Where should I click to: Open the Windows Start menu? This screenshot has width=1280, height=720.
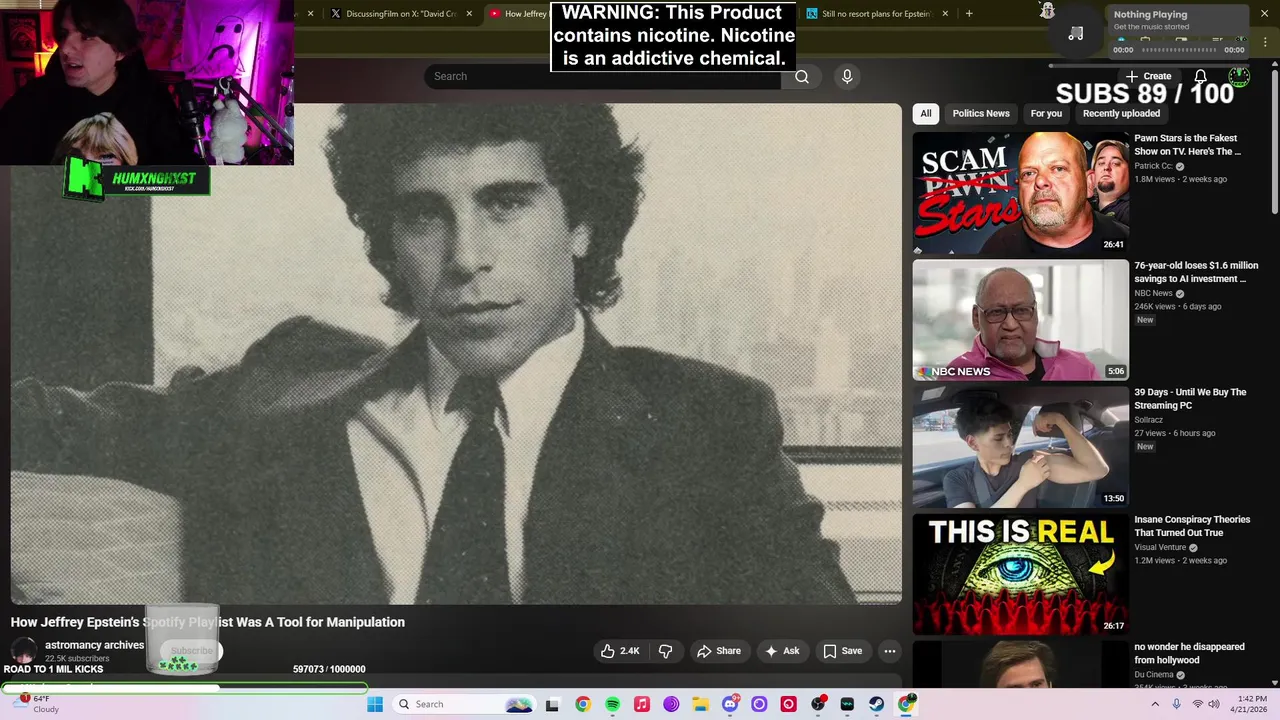coord(375,704)
